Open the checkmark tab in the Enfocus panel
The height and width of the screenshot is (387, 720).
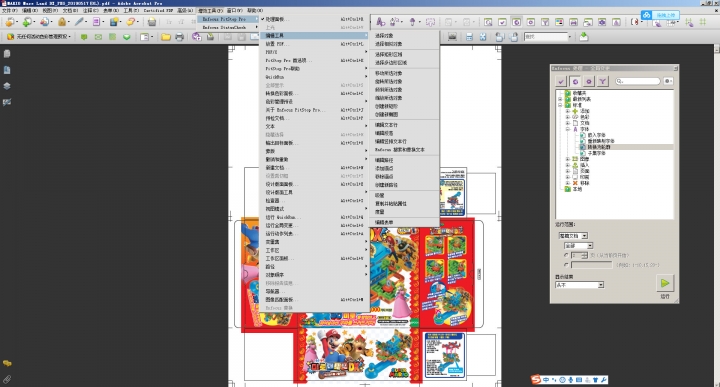[561, 81]
